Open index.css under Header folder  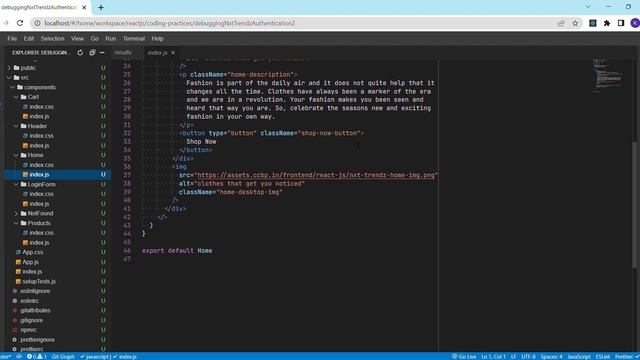tap(41, 136)
